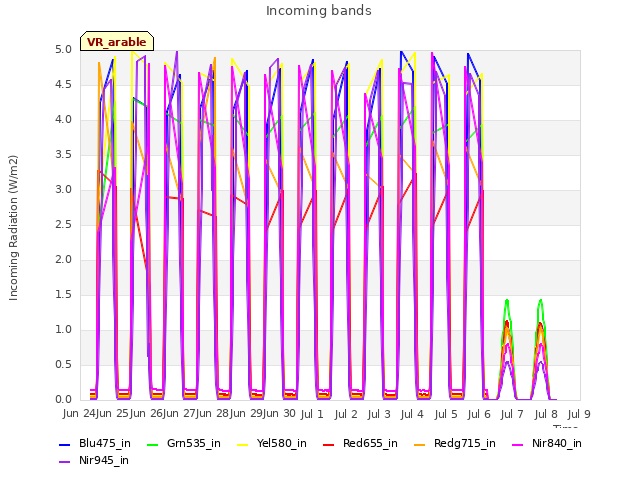Viewport: 640px width, 480px height.
Task: Click the Incoming bands chart title
Action: point(319,11)
